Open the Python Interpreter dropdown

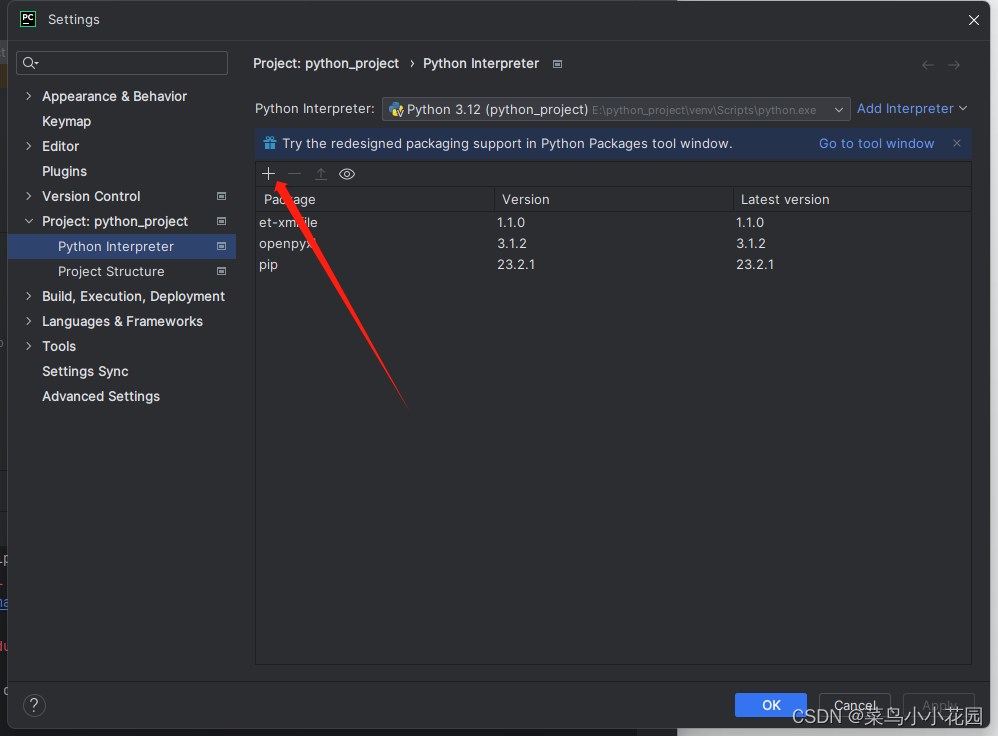[615, 110]
